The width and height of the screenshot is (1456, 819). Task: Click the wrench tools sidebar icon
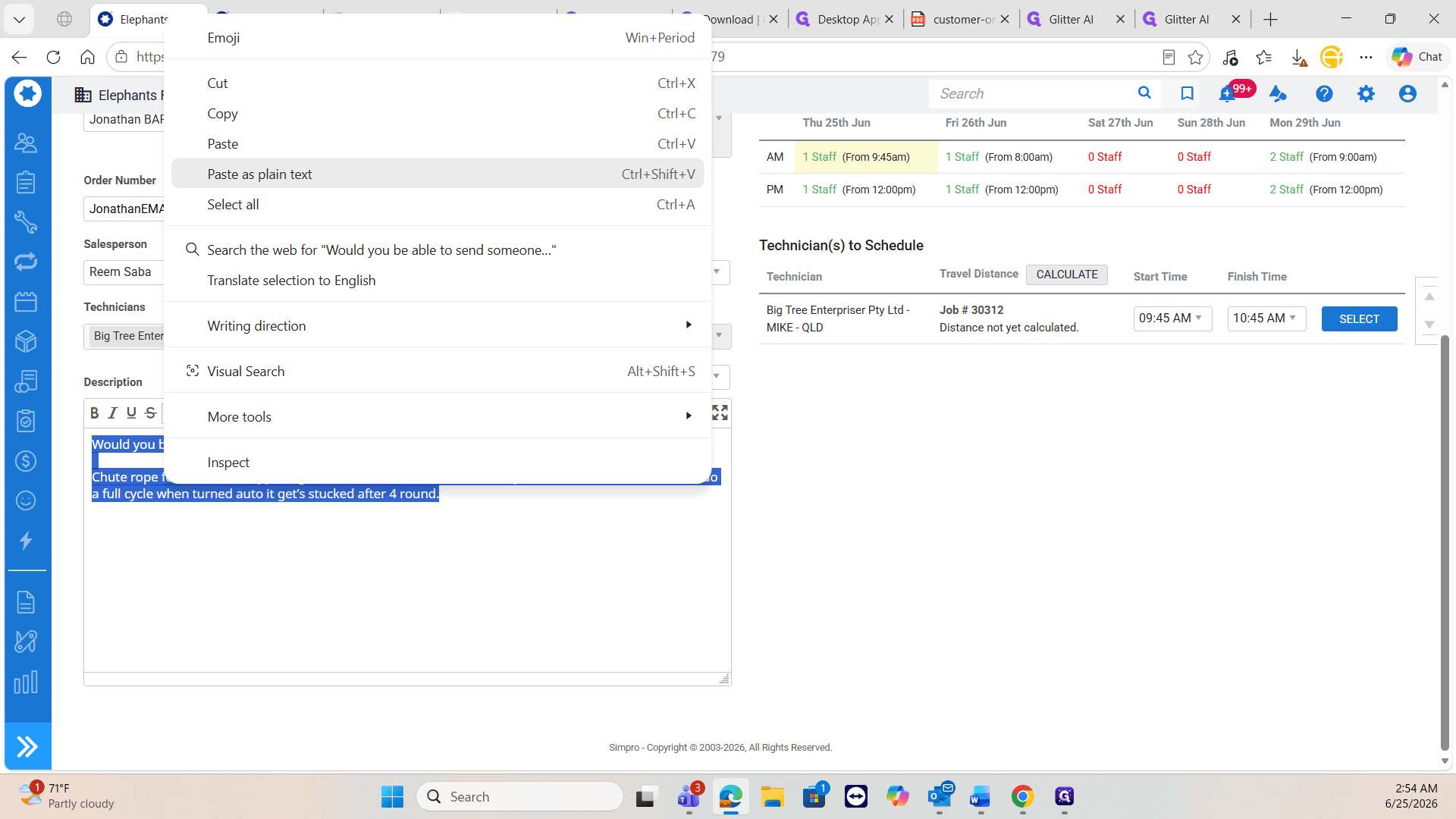26,222
